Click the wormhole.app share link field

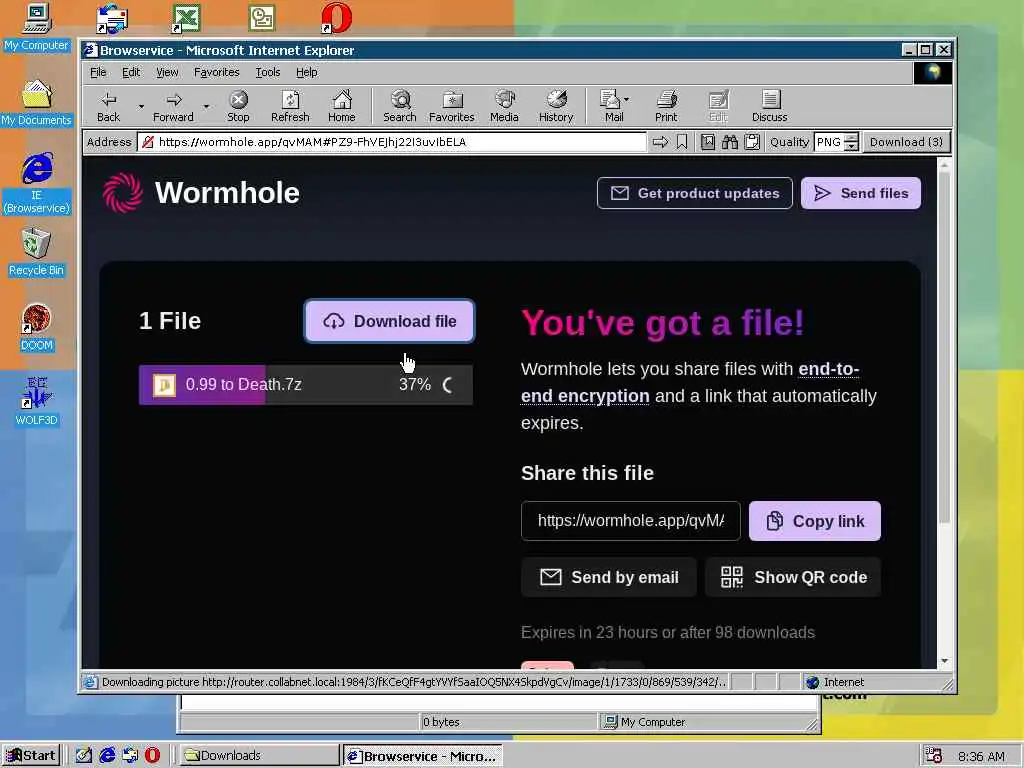click(x=631, y=520)
